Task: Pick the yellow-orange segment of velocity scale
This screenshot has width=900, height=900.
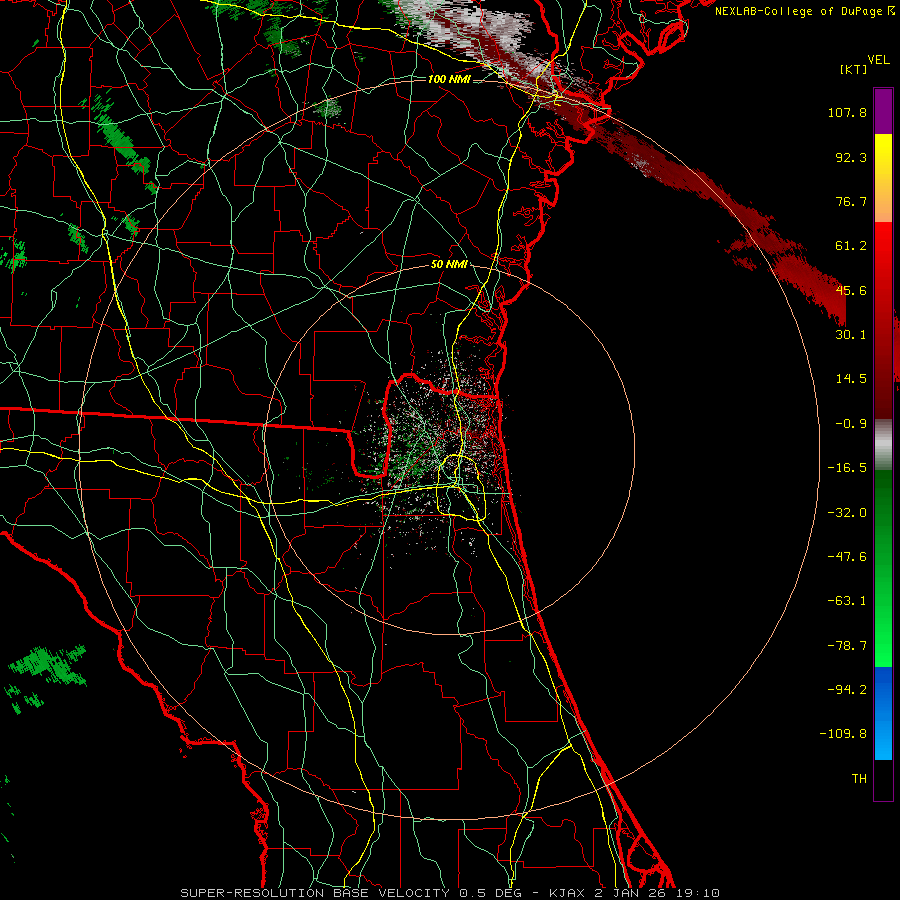Action: point(883,178)
